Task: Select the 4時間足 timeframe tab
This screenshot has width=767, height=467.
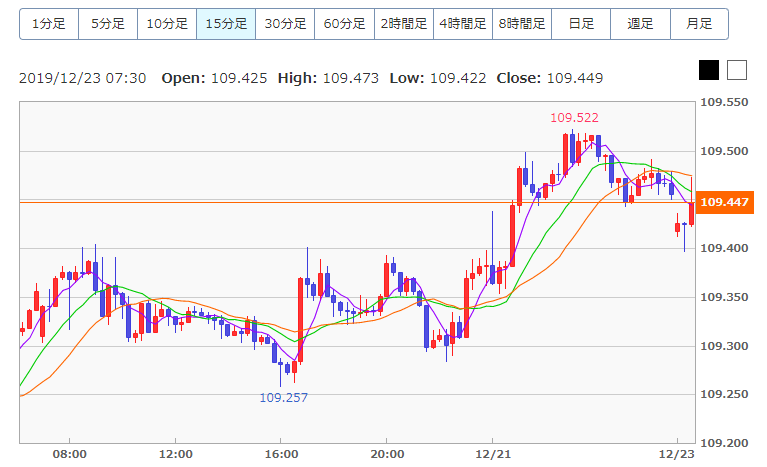Action: click(x=463, y=24)
